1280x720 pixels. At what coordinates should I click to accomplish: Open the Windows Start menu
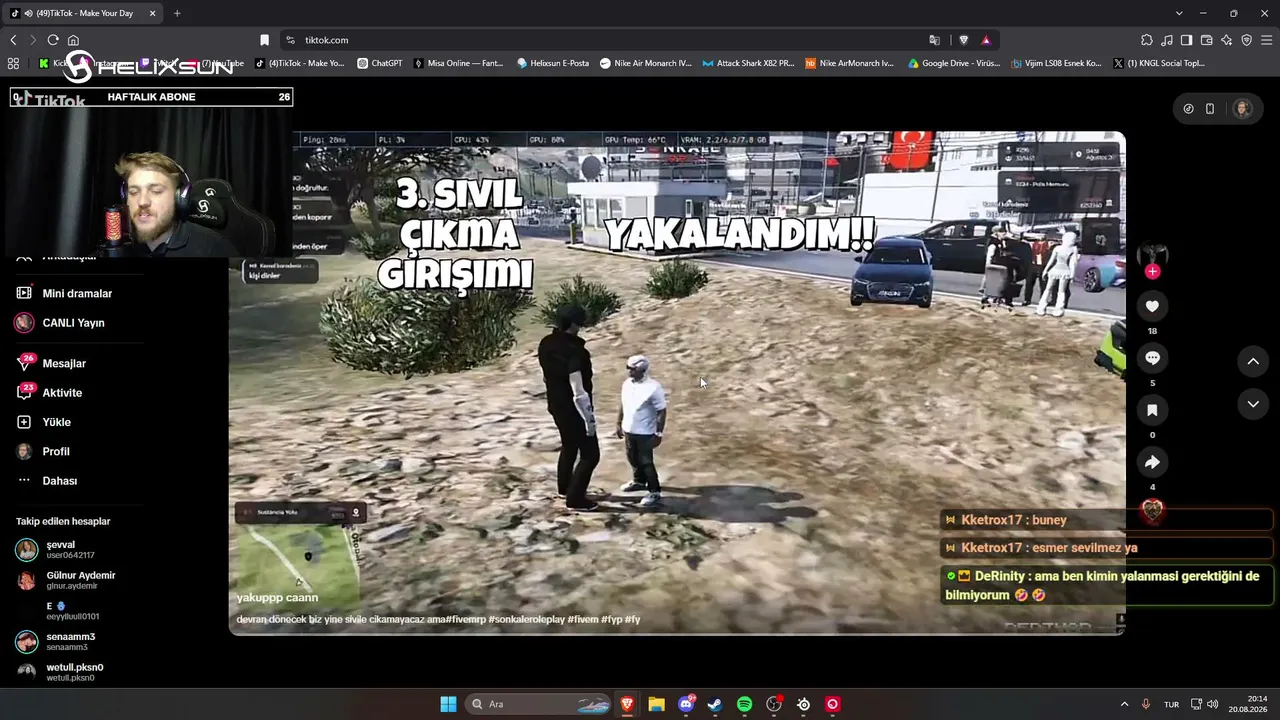pyautogui.click(x=448, y=704)
